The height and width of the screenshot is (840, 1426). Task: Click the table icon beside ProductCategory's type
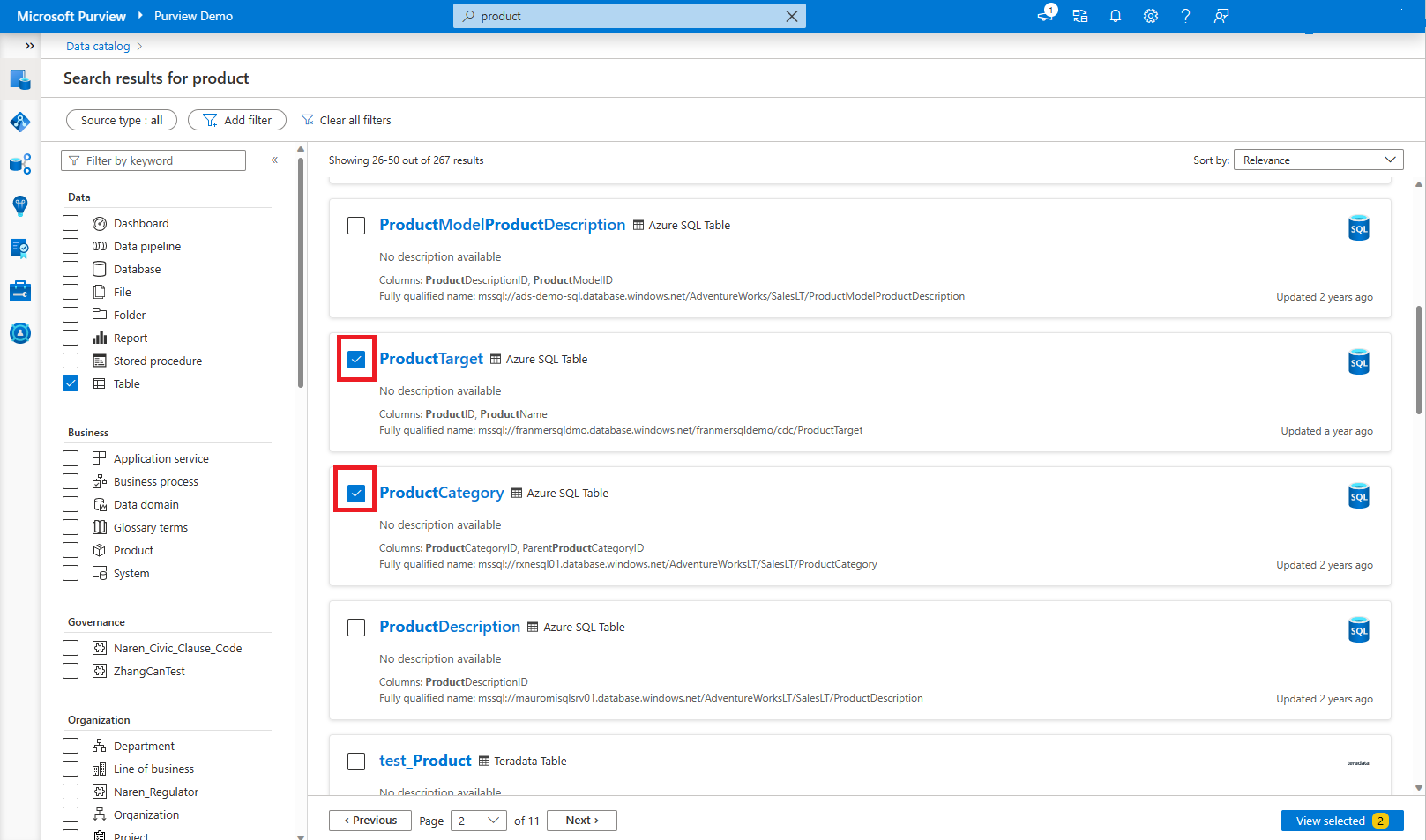[x=517, y=494]
